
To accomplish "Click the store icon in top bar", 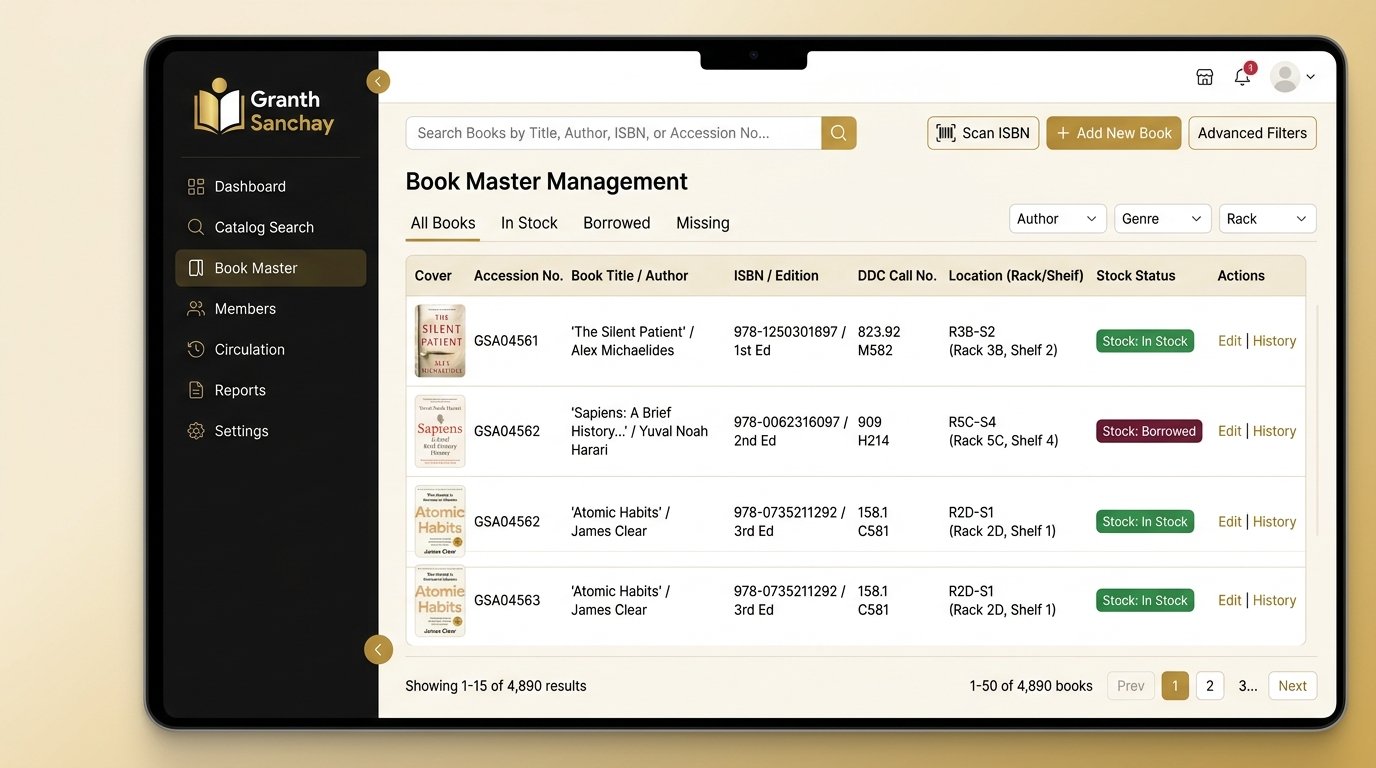I will tap(1205, 77).
